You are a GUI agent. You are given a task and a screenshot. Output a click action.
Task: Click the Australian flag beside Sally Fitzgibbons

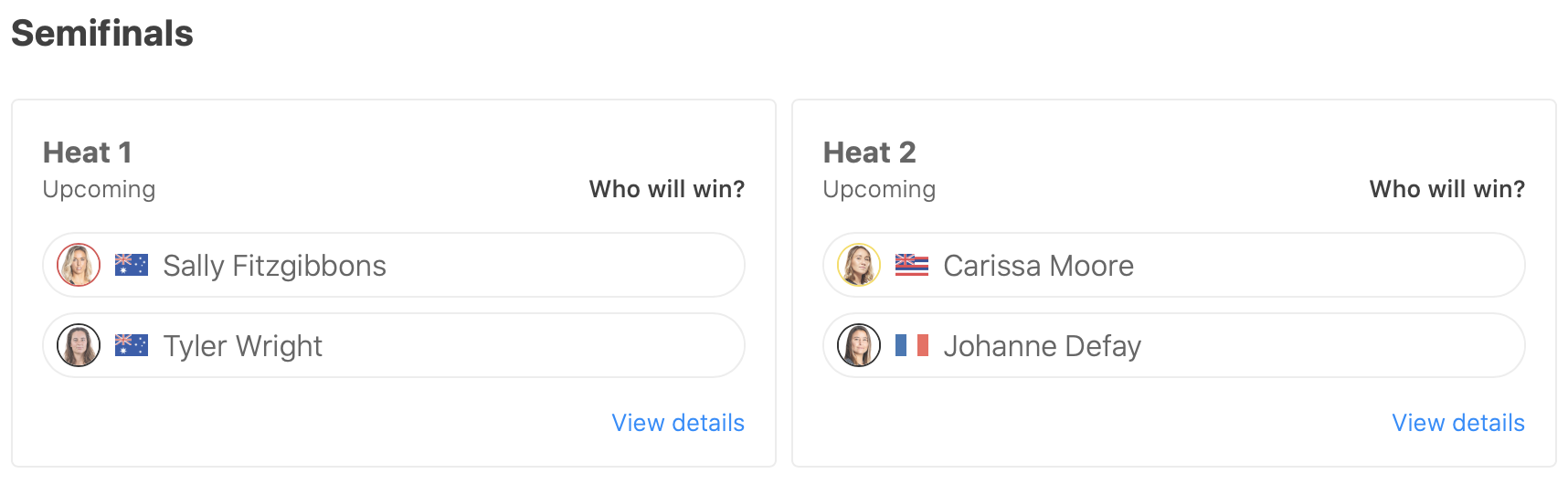(x=132, y=265)
